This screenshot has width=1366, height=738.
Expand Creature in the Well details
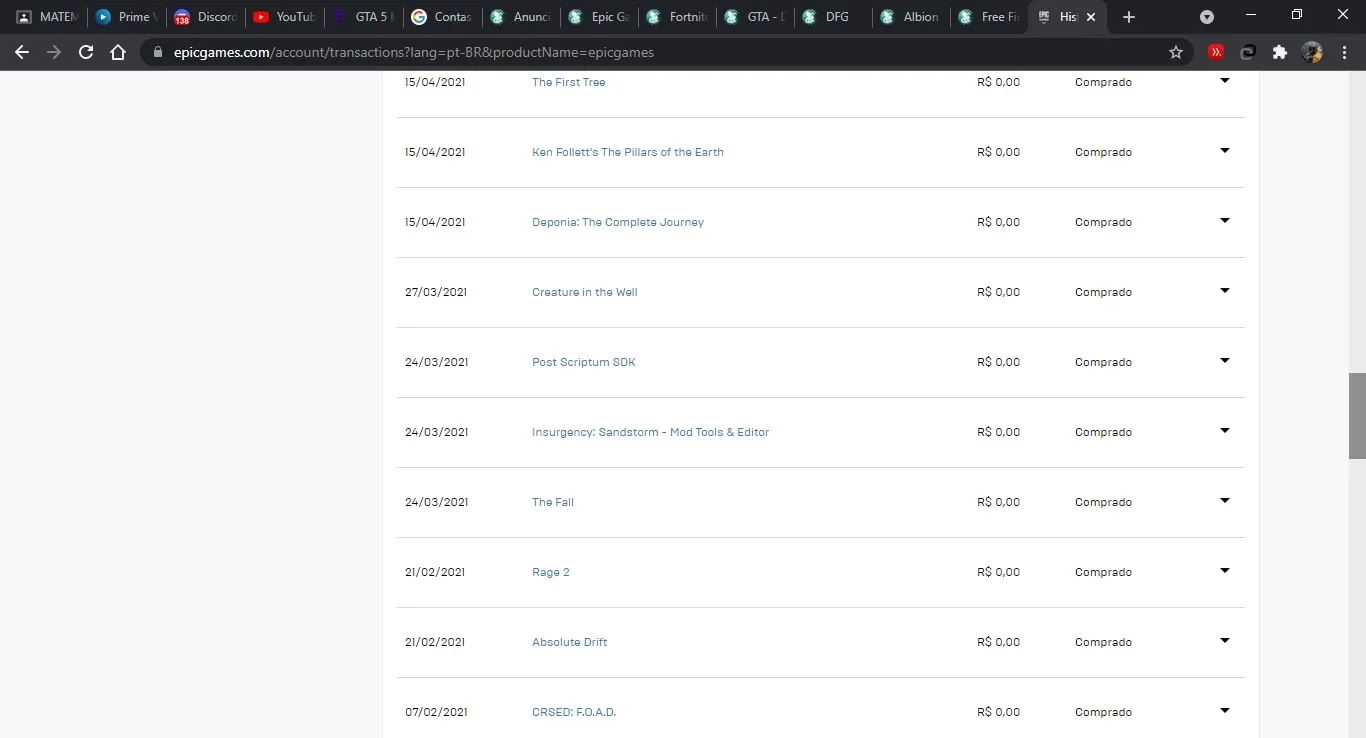(1225, 291)
